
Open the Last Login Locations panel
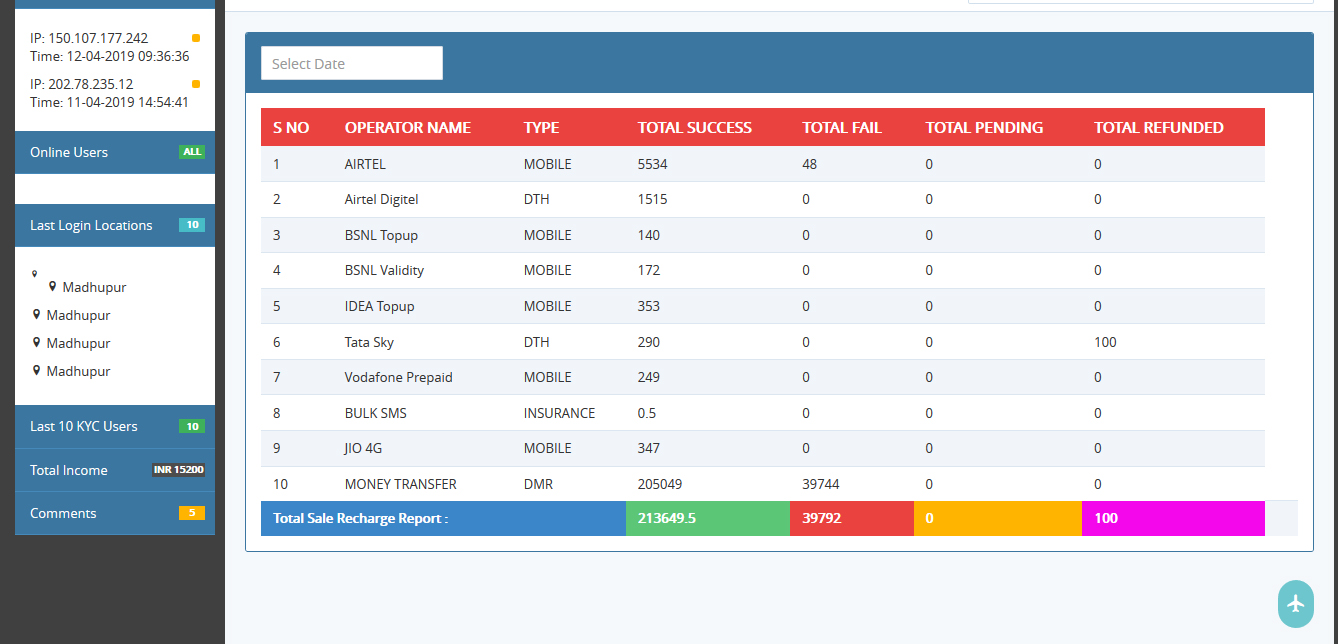coord(115,225)
